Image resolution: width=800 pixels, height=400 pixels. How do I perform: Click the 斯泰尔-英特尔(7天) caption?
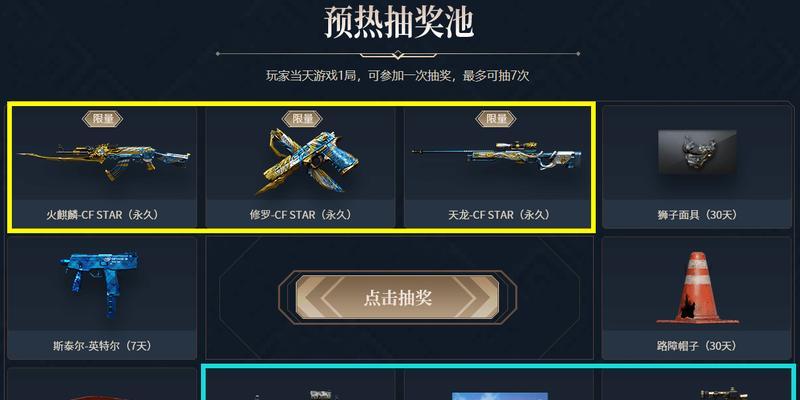pos(102,346)
